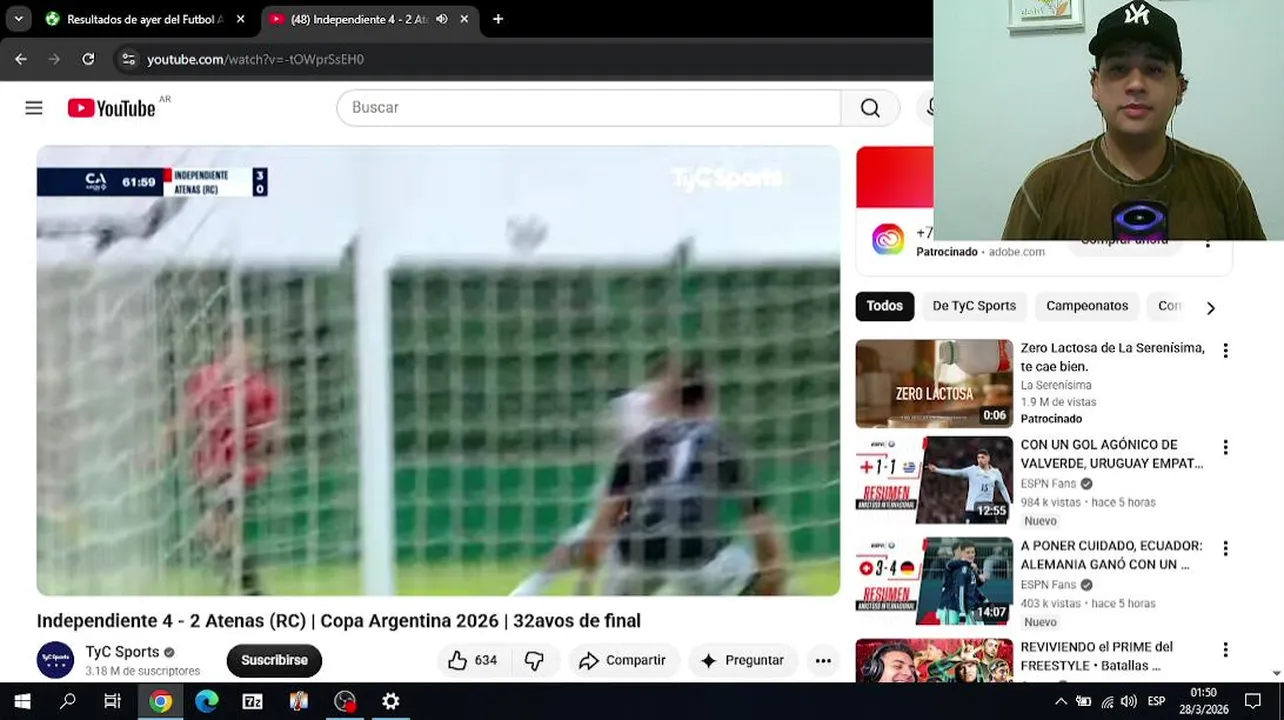Open the volume tray icon
Screen dimensions: 1284x720
1129,701
